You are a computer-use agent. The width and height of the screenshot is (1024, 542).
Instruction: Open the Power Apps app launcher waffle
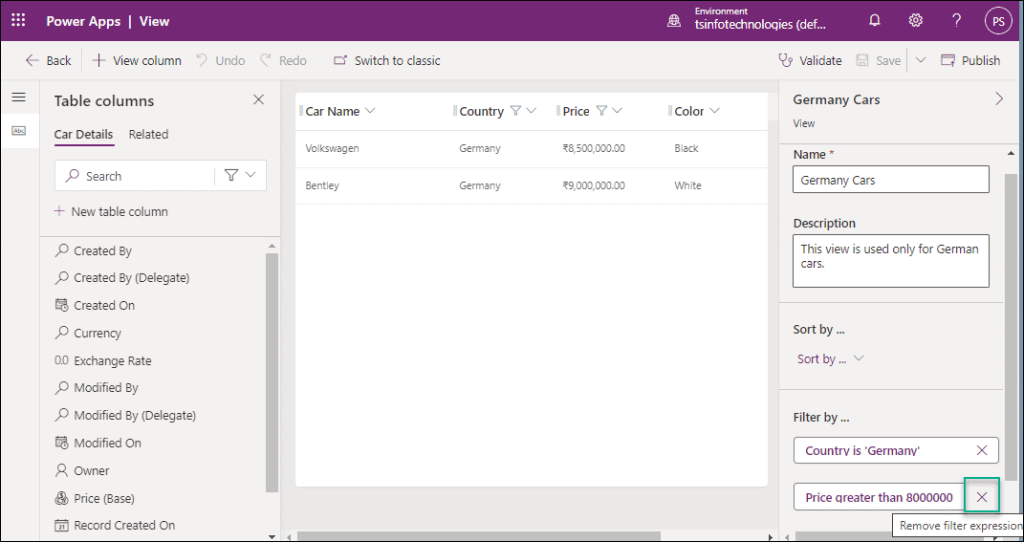[18, 21]
